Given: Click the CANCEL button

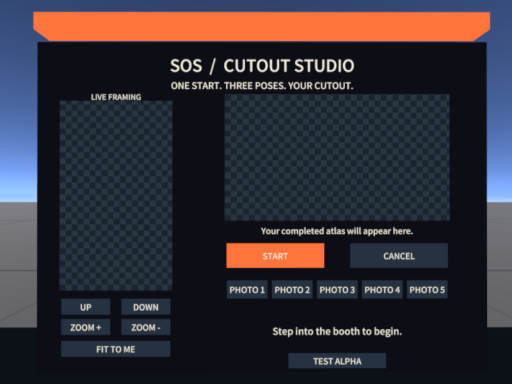Looking at the screenshot, I should 399,256.
